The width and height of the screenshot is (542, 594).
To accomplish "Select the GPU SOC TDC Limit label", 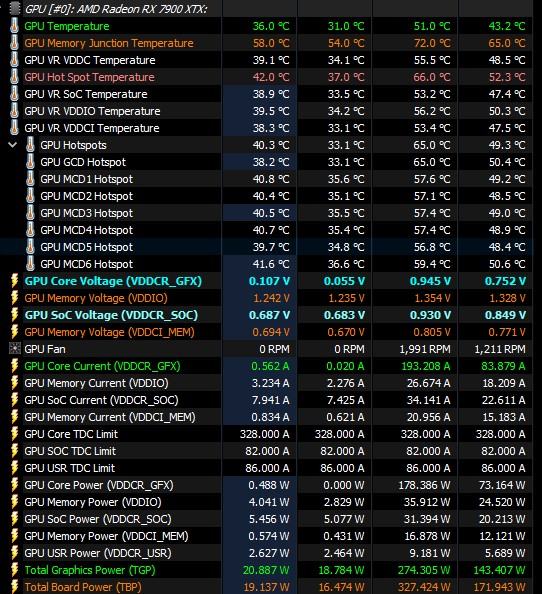I will (x=70, y=451).
